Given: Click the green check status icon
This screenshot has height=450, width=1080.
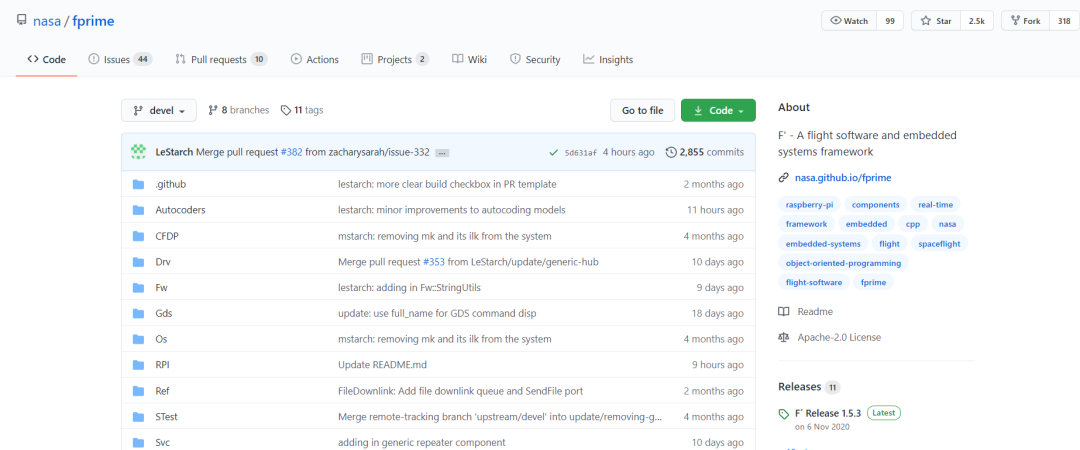Looking at the screenshot, I should (554, 152).
